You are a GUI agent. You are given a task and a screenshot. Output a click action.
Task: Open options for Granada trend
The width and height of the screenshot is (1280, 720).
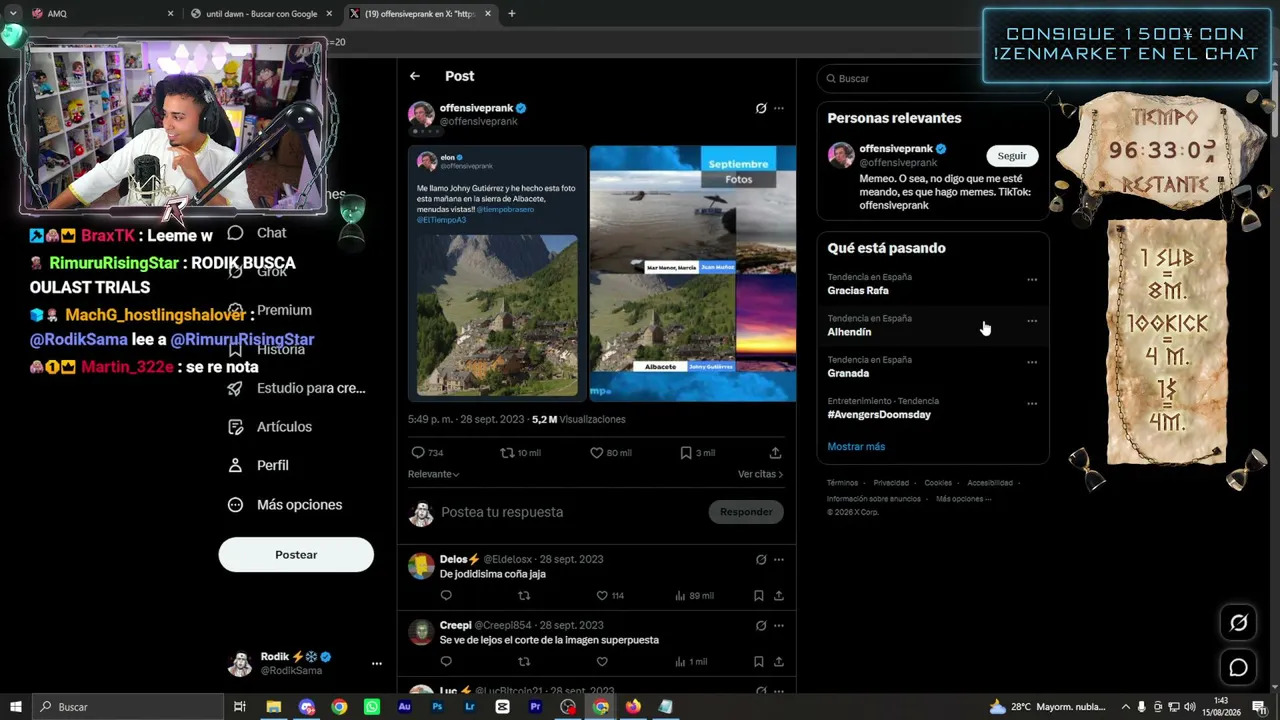point(1032,362)
